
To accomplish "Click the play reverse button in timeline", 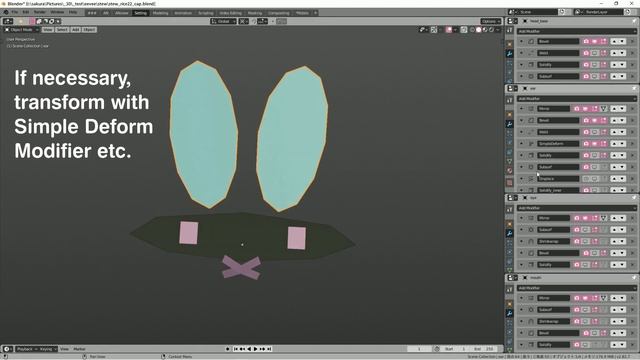I will click(x=249, y=349).
